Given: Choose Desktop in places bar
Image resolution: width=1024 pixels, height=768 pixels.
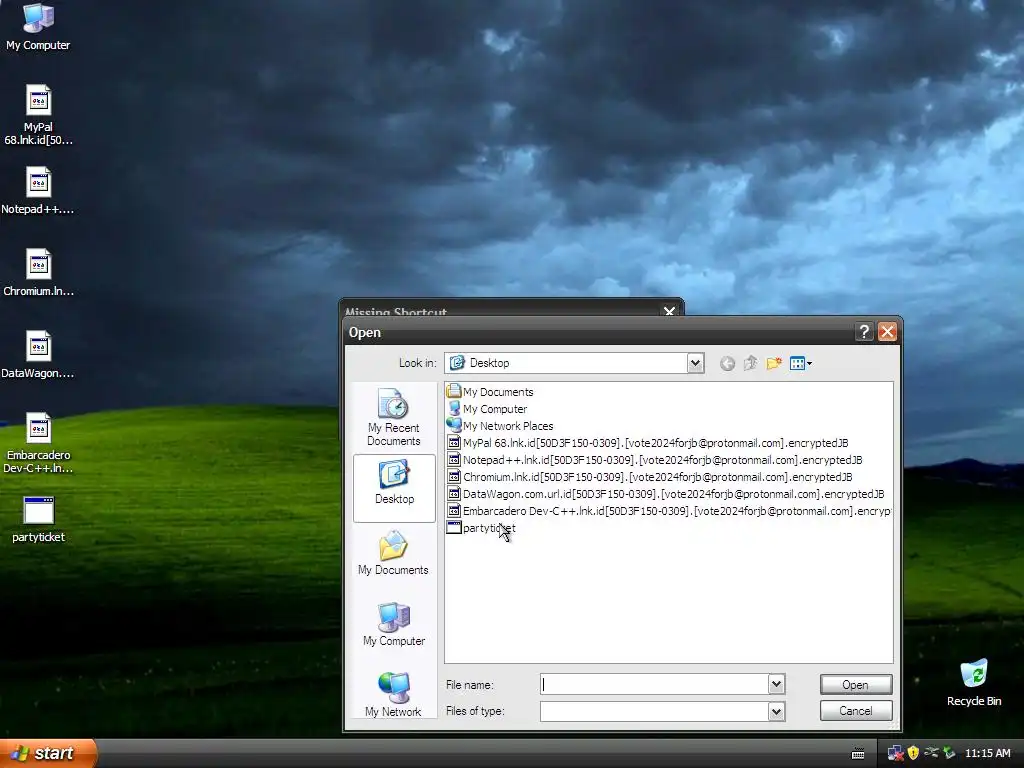Looking at the screenshot, I should click(394, 488).
